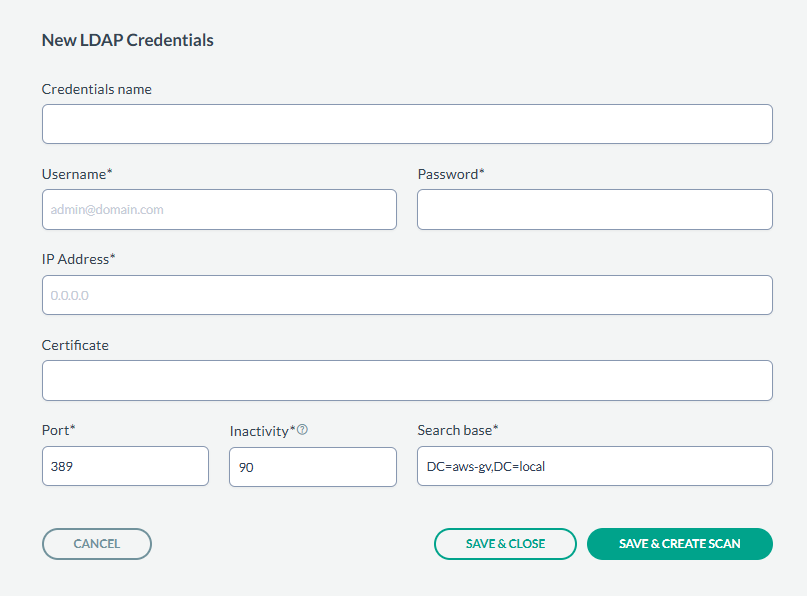807x596 pixels.
Task: Click the Port field containing 389
Action: tap(125, 466)
